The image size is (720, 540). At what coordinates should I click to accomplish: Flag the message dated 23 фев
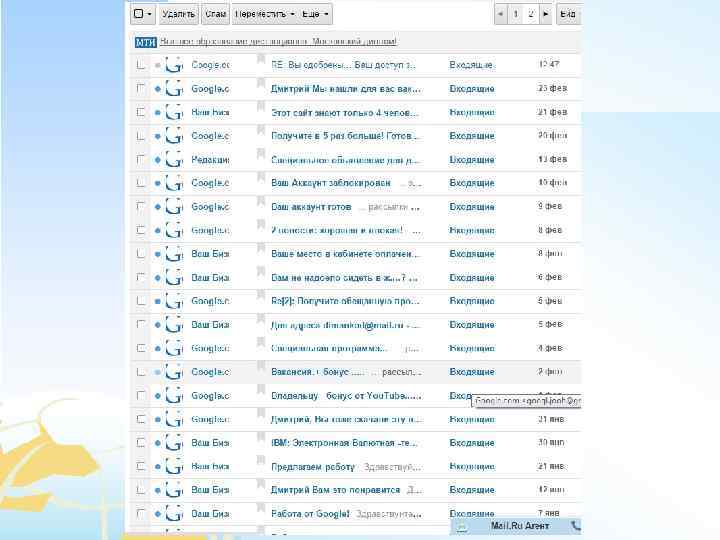(x=261, y=83)
